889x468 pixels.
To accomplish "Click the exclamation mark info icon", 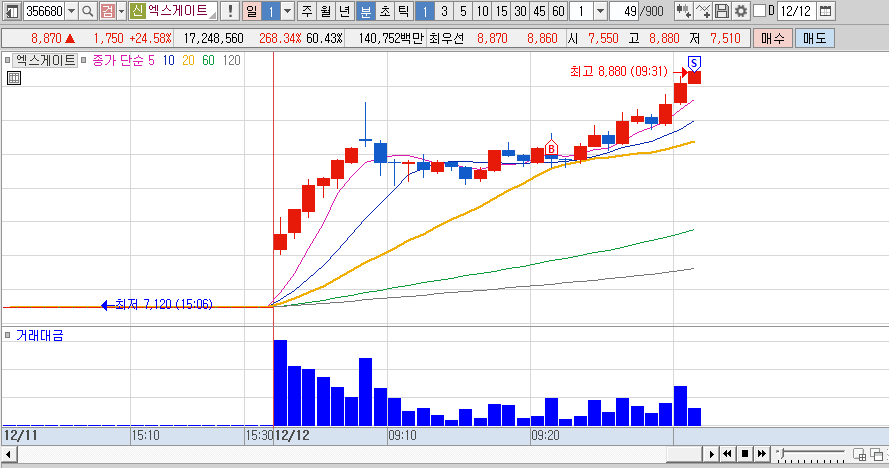I will point(230,11).
